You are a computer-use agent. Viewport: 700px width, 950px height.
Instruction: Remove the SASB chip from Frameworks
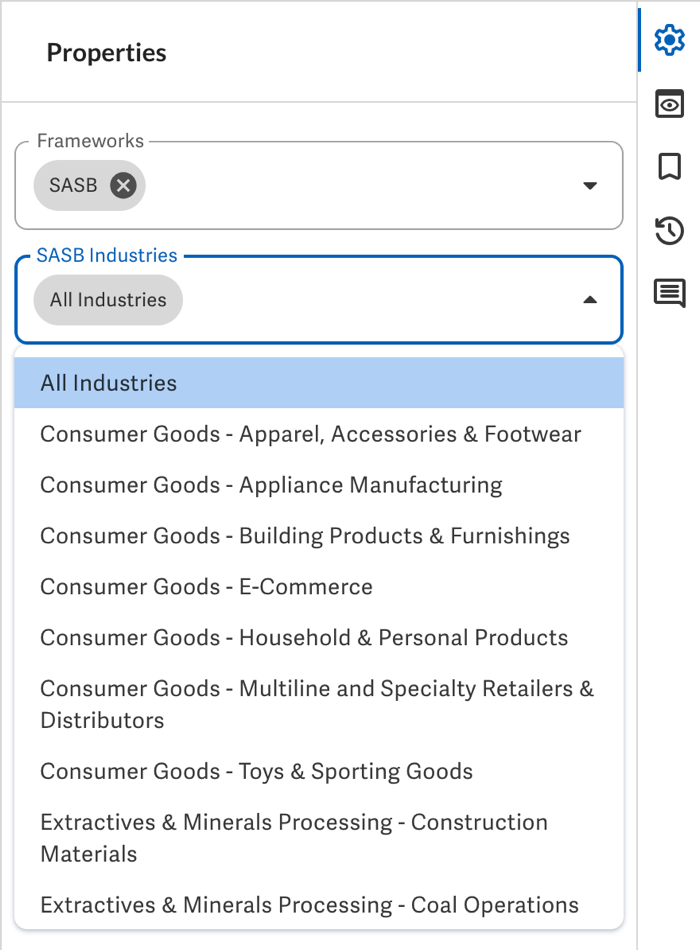(123, 185)
